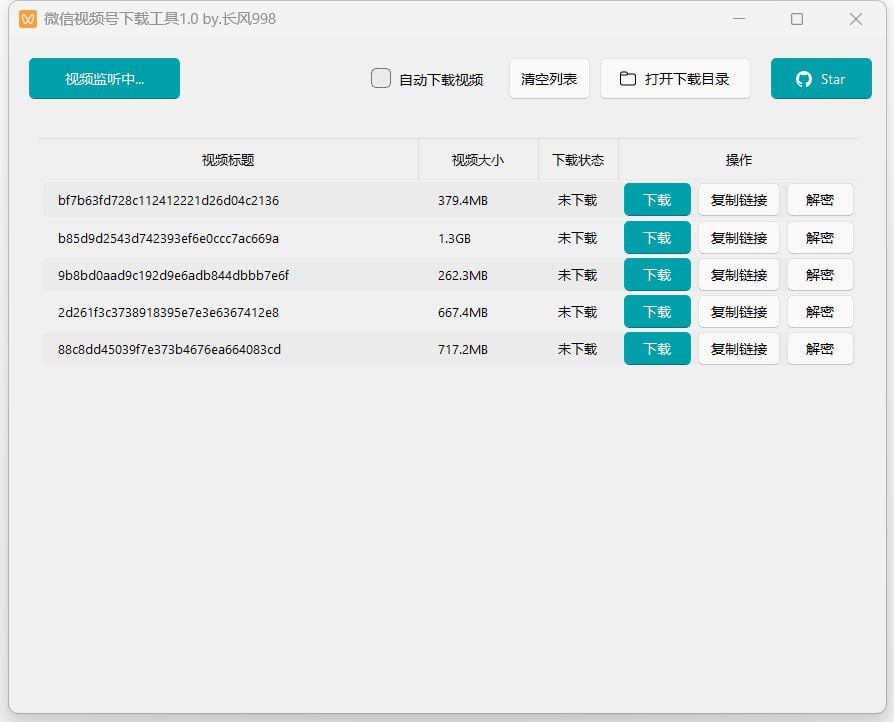The image size is (894, 722).
Task: Click the video size column header
Action: click(x=478, y=160)
